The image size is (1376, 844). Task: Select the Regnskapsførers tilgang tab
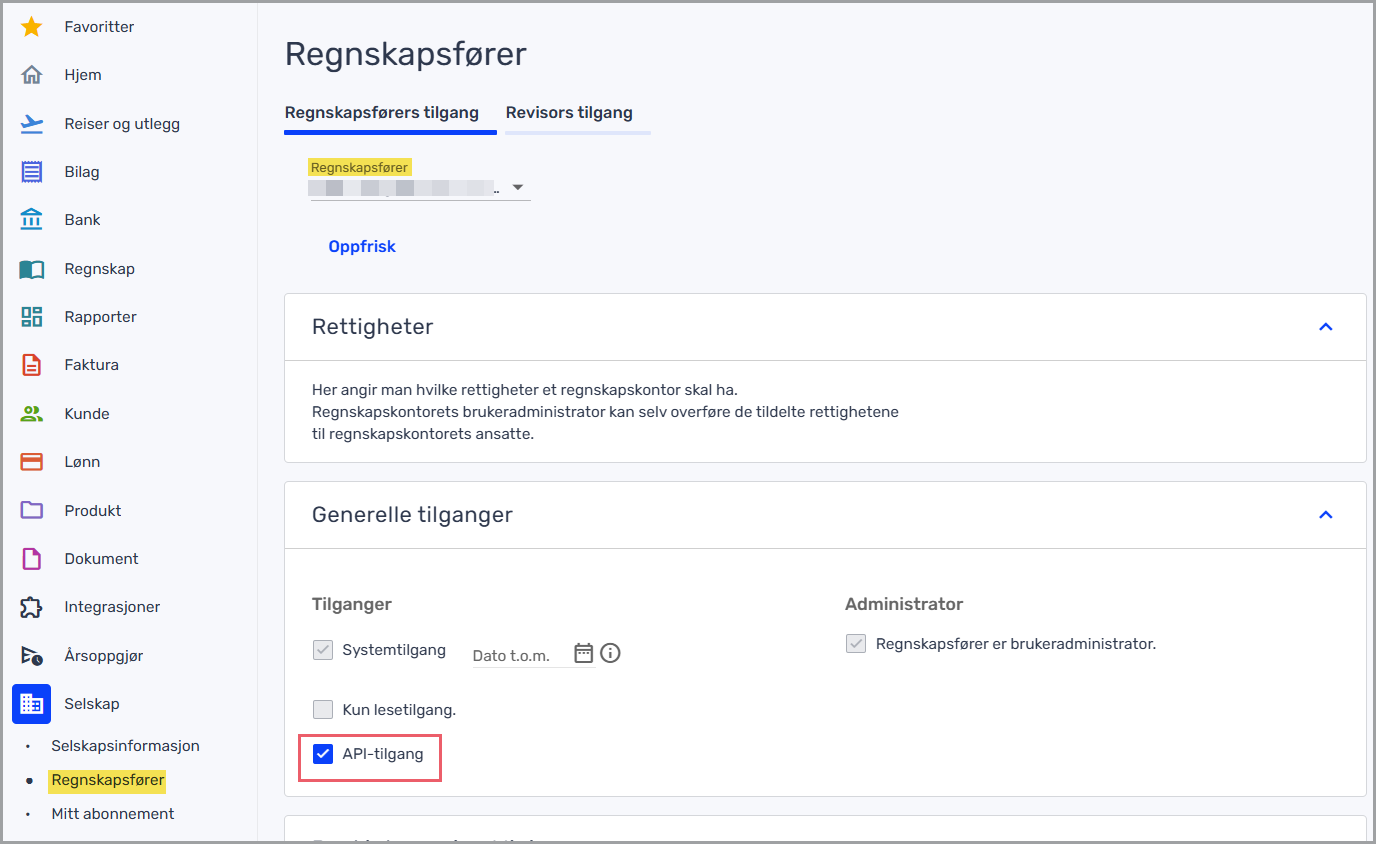382,113
